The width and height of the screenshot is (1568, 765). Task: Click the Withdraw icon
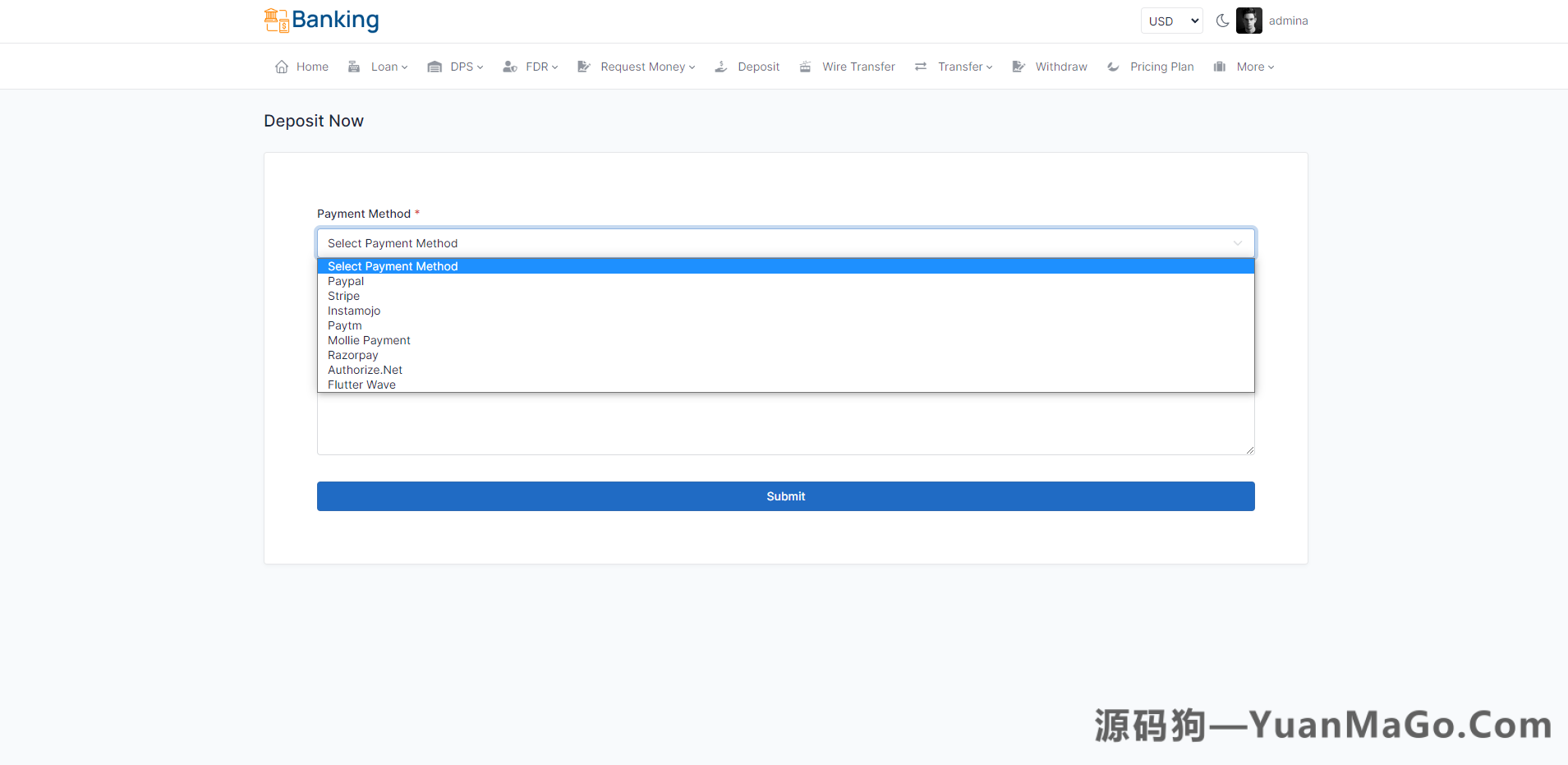pyautogui.click(x=1019, y=67)
